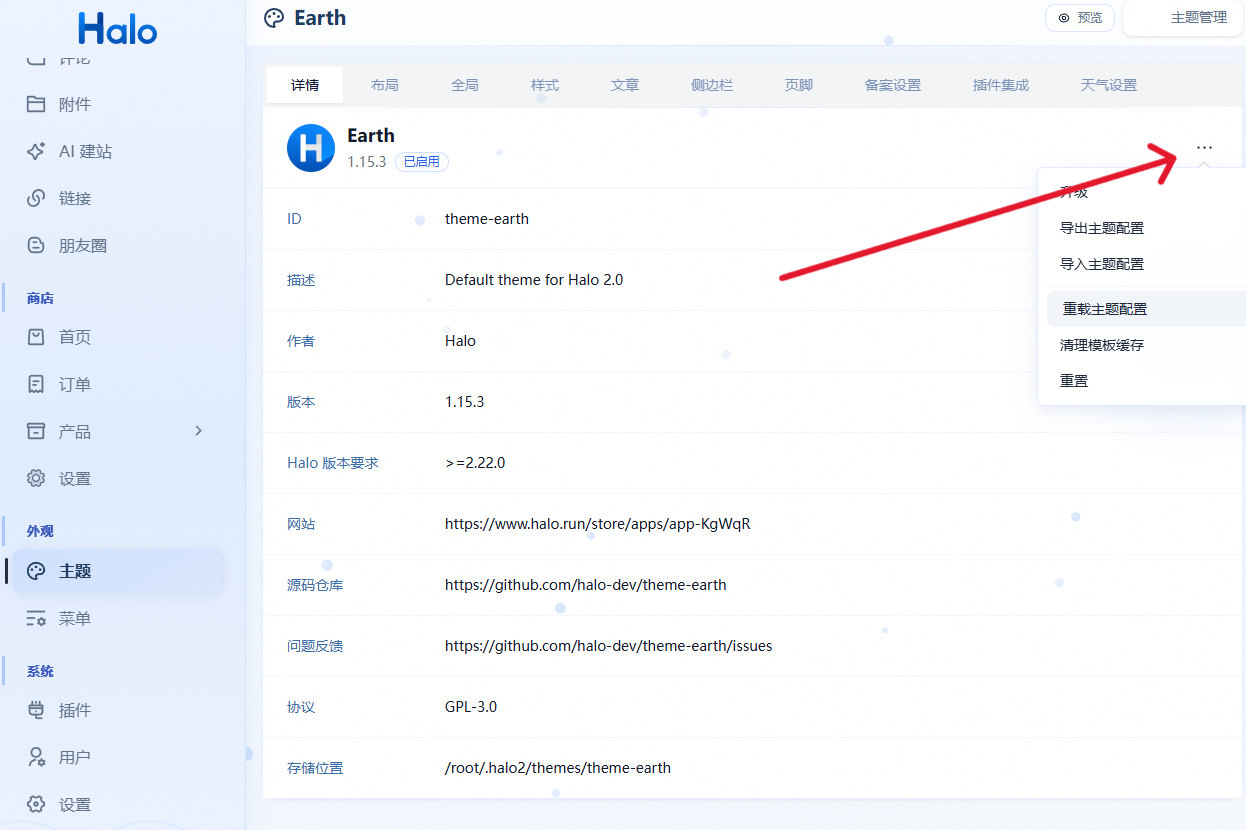The image size is (1246, 830).
Task: Click the 描述 value Default theme for Halo 2.0
Action: coord(534,280)
